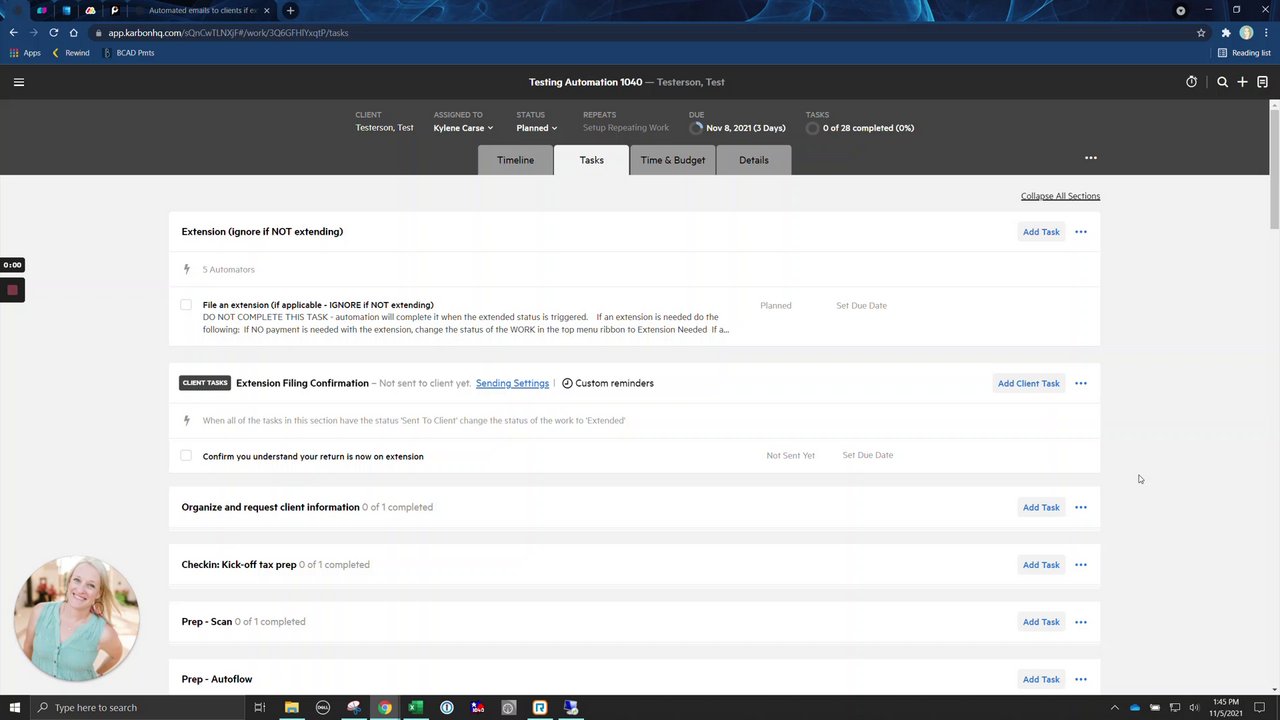Open the Sending Settings link

[512, 383]
